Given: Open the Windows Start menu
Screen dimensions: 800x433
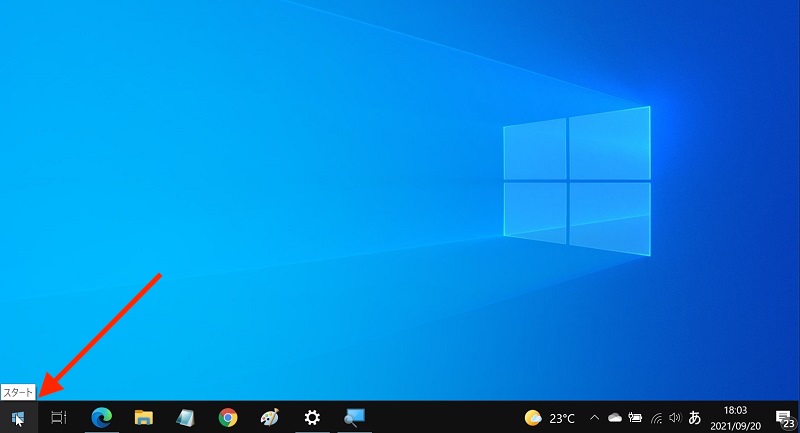Looking at the screenshot, I should click(x=17, y=417).
